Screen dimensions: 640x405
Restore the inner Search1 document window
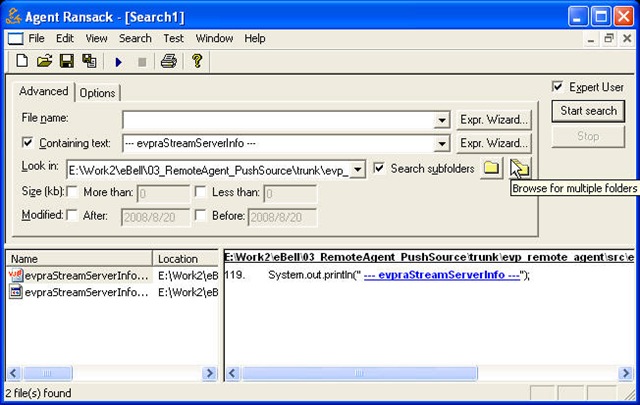click(x=609, y=39)
